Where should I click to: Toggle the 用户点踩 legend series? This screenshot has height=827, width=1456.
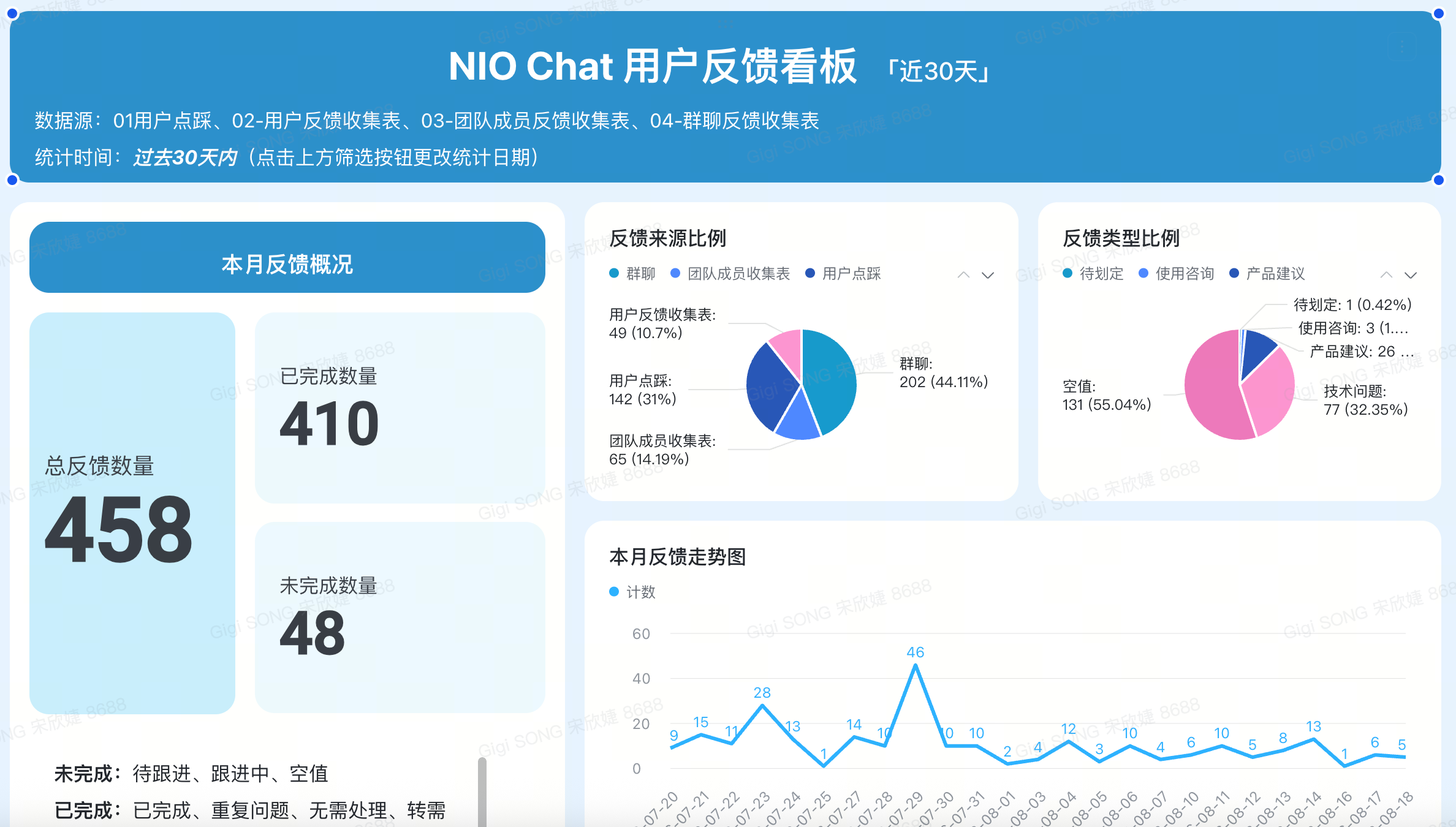tap(843, 274)
